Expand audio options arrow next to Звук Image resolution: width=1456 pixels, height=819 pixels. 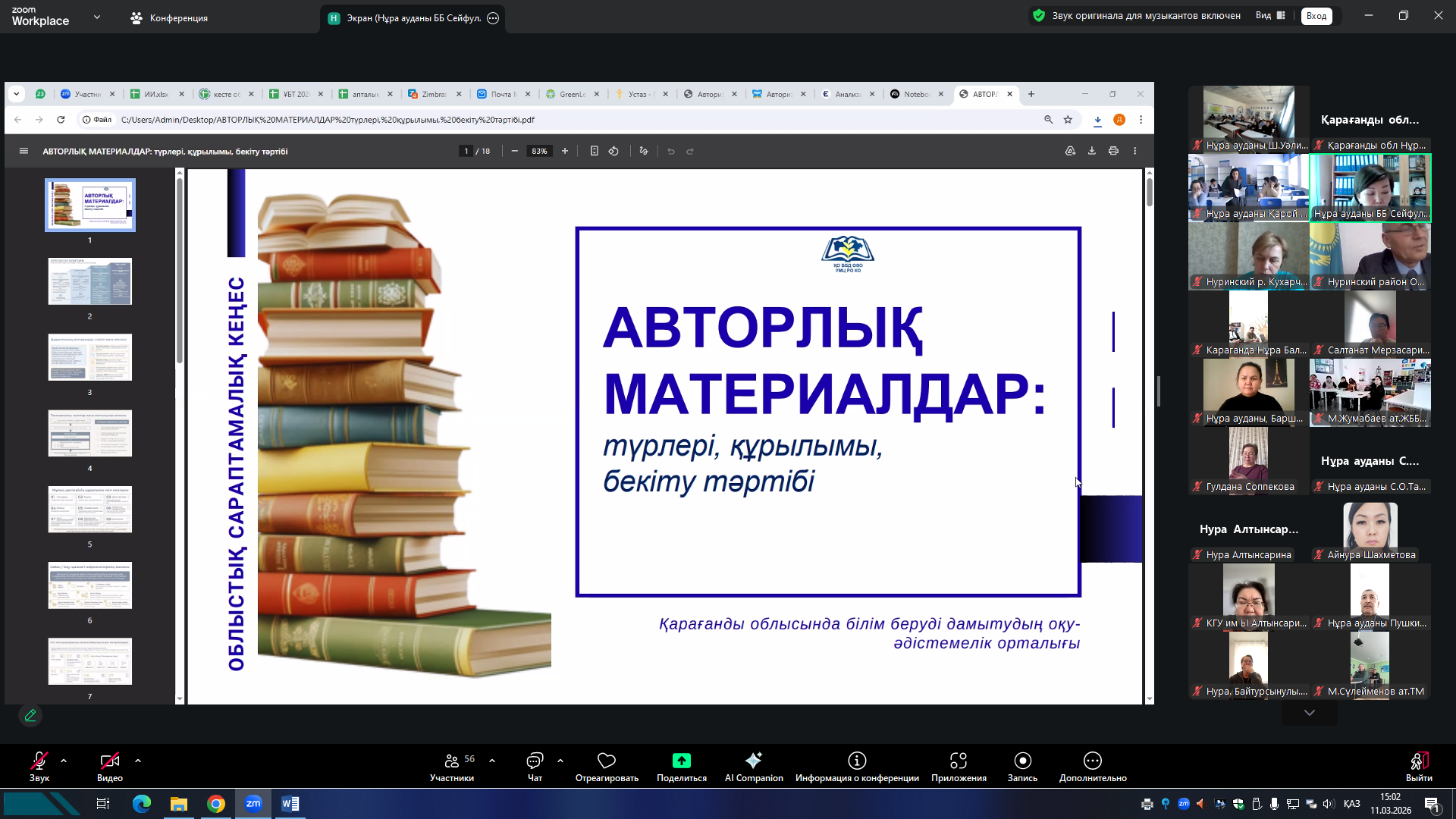(x=64, y=760)
